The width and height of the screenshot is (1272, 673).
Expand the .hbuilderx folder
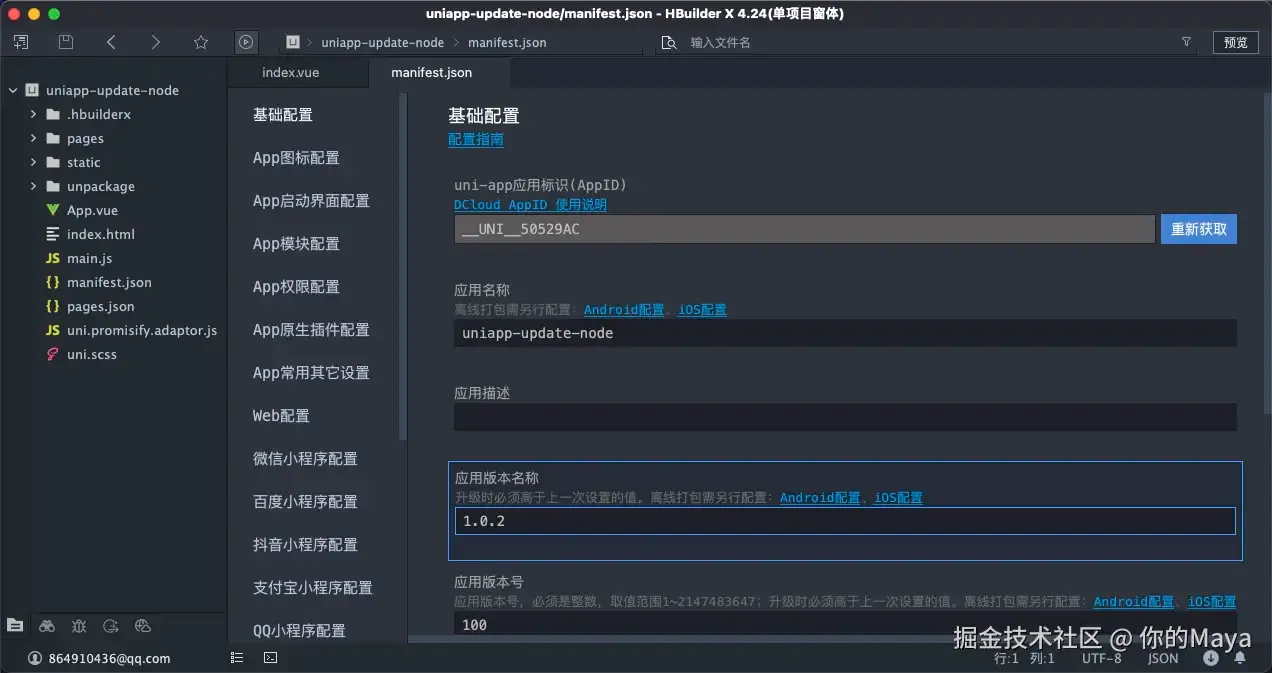(34, 114)
